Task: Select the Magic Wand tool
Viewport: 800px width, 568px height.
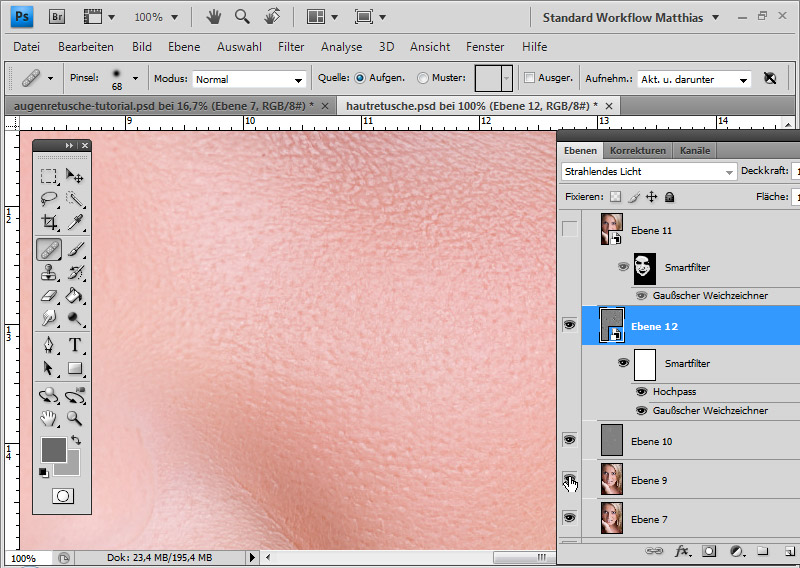Action: 75,199
